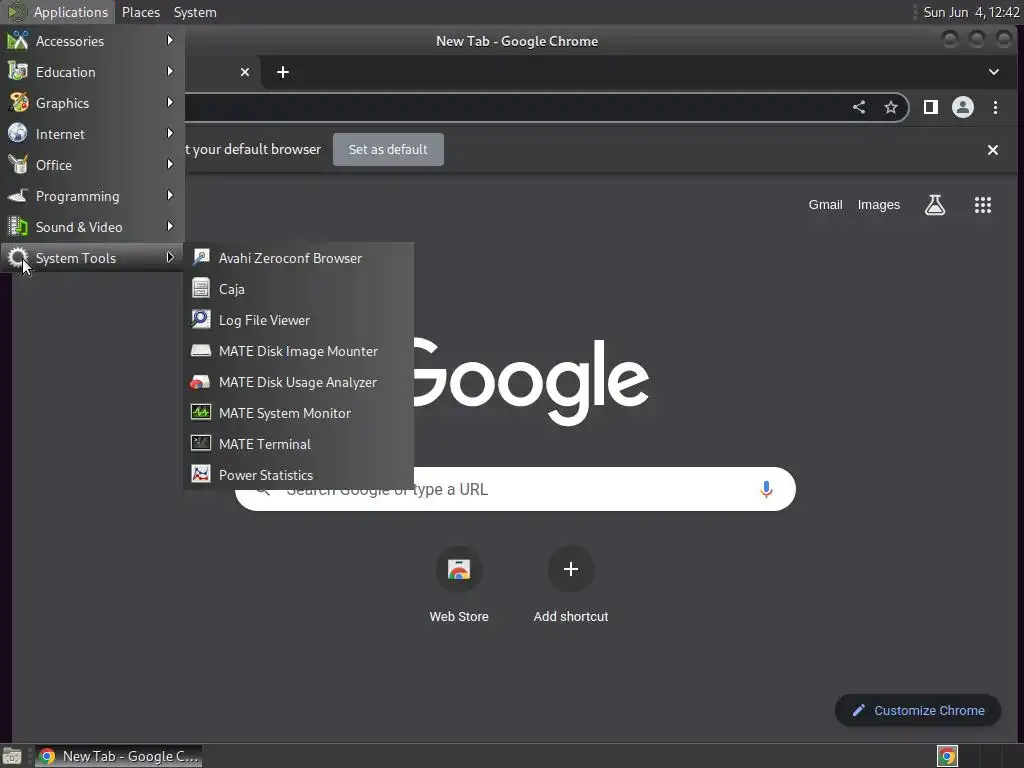
Task: Open the Graphics submenu
Action: click(92, 103)
